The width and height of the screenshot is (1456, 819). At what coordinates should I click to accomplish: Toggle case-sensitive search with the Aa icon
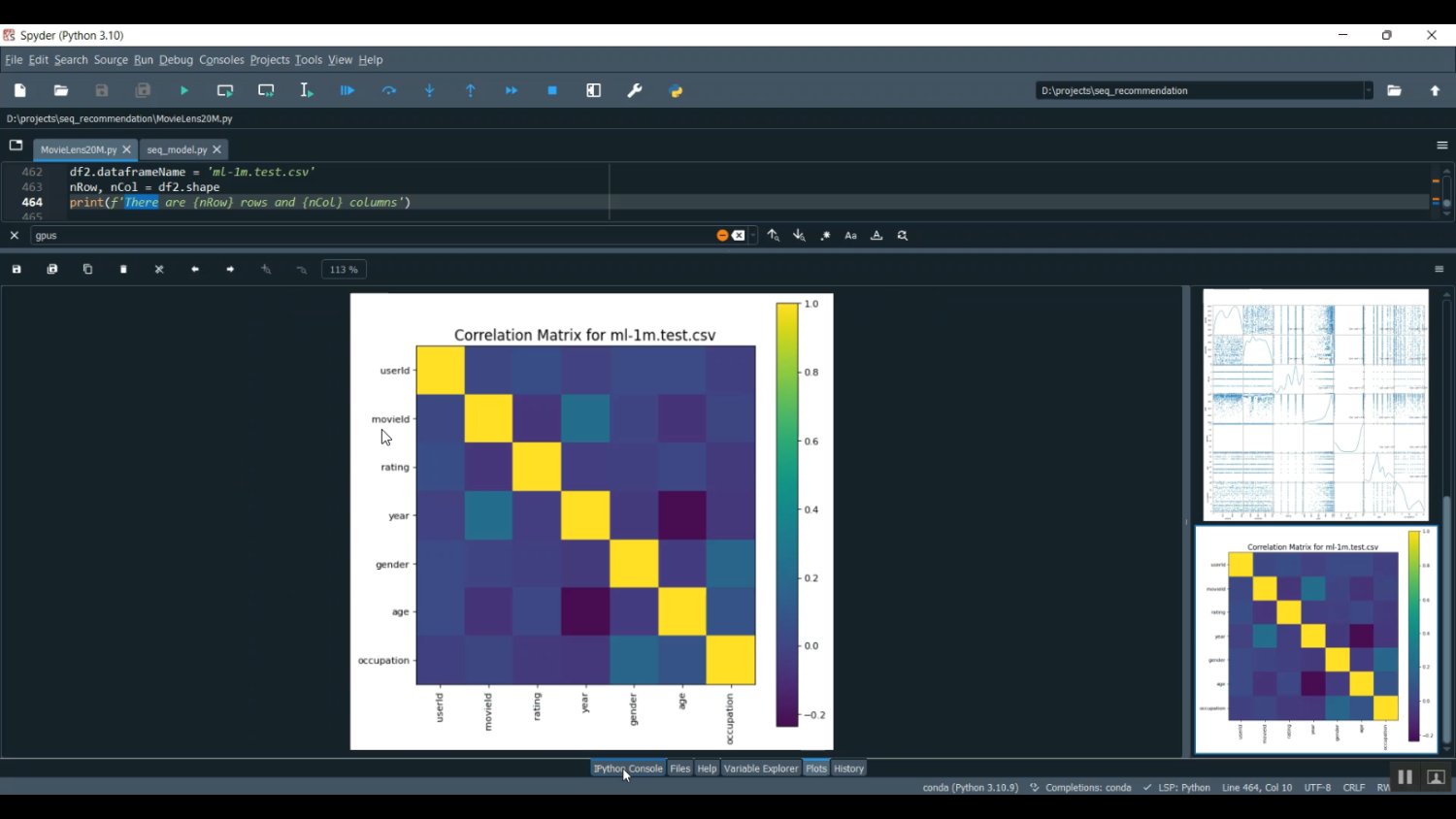[x=850, y=235]
